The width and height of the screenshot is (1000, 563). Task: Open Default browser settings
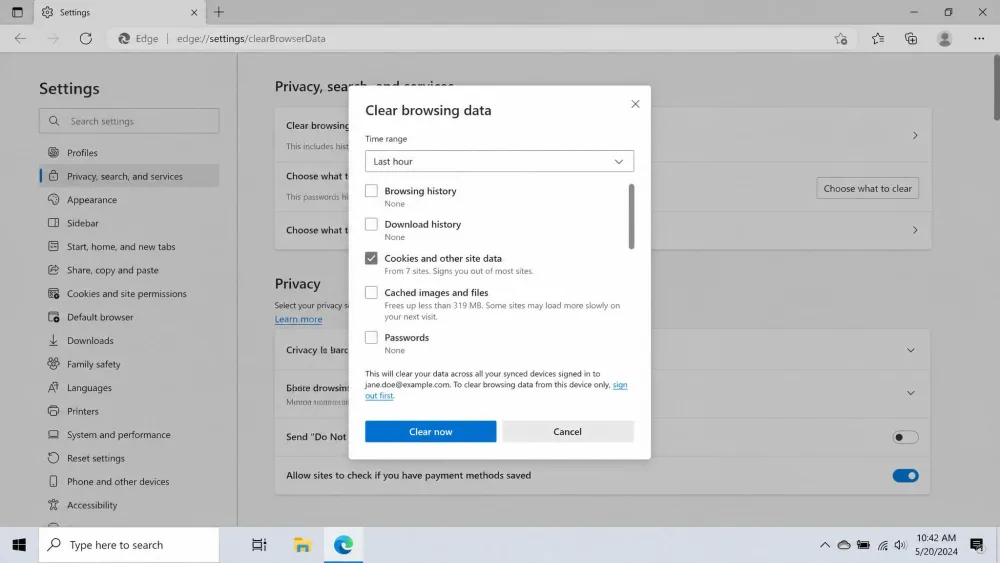[129, 317]
